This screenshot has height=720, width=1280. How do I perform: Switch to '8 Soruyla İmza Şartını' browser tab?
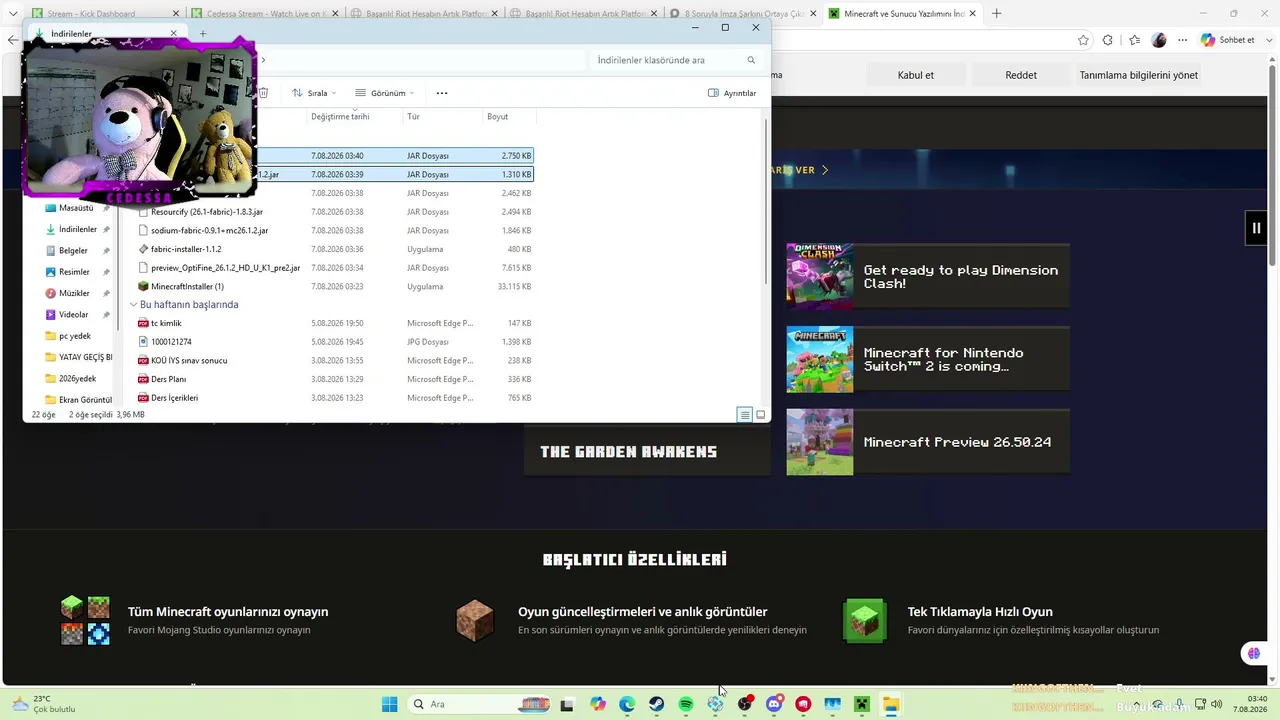pos(740,14)
